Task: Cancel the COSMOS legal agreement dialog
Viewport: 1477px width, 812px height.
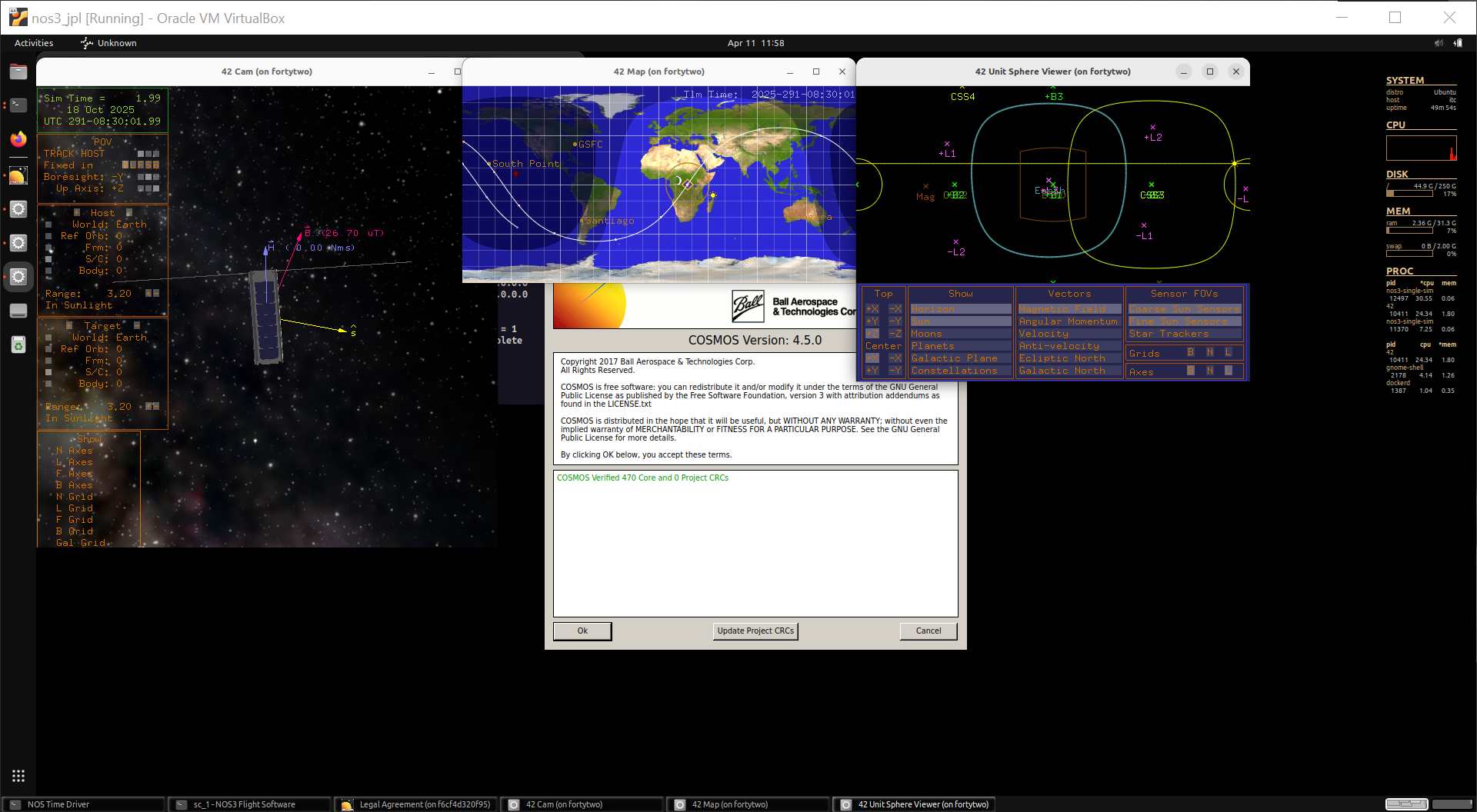Action: point(929,631)
